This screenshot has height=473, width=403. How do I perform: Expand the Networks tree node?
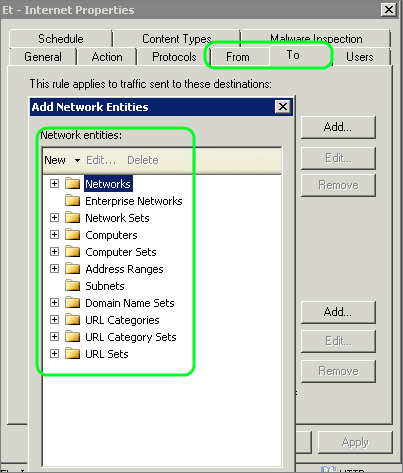(x=54, y=183)
